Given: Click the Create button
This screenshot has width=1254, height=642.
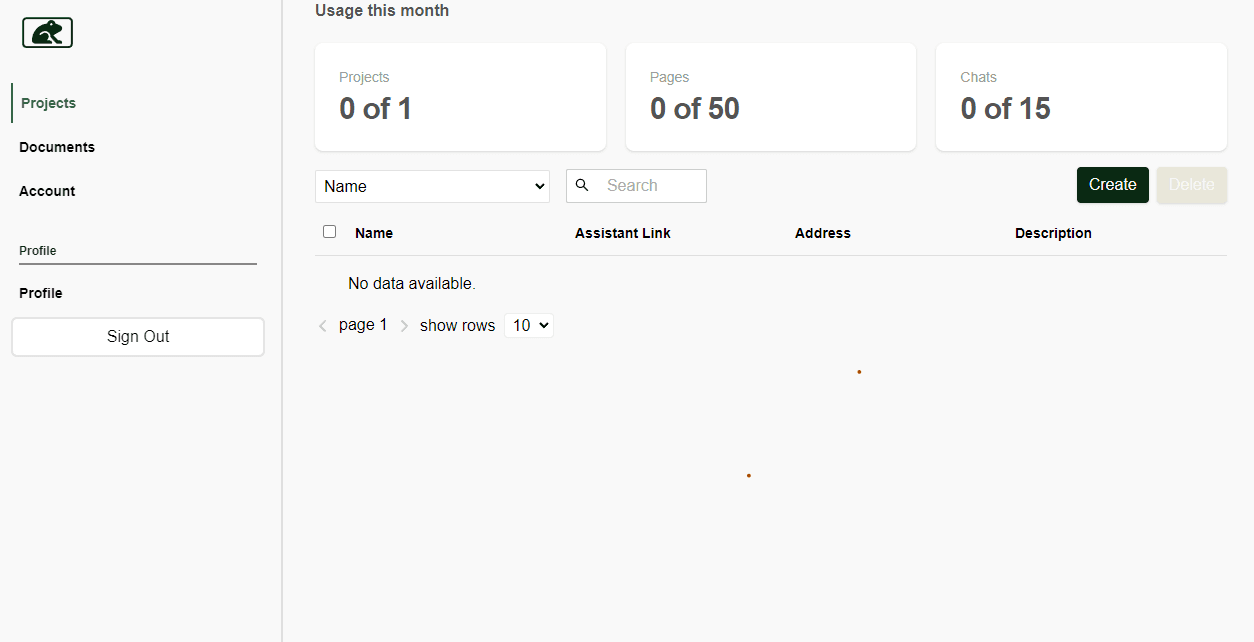Looking at the screenshot, I should pos(1113,185).
